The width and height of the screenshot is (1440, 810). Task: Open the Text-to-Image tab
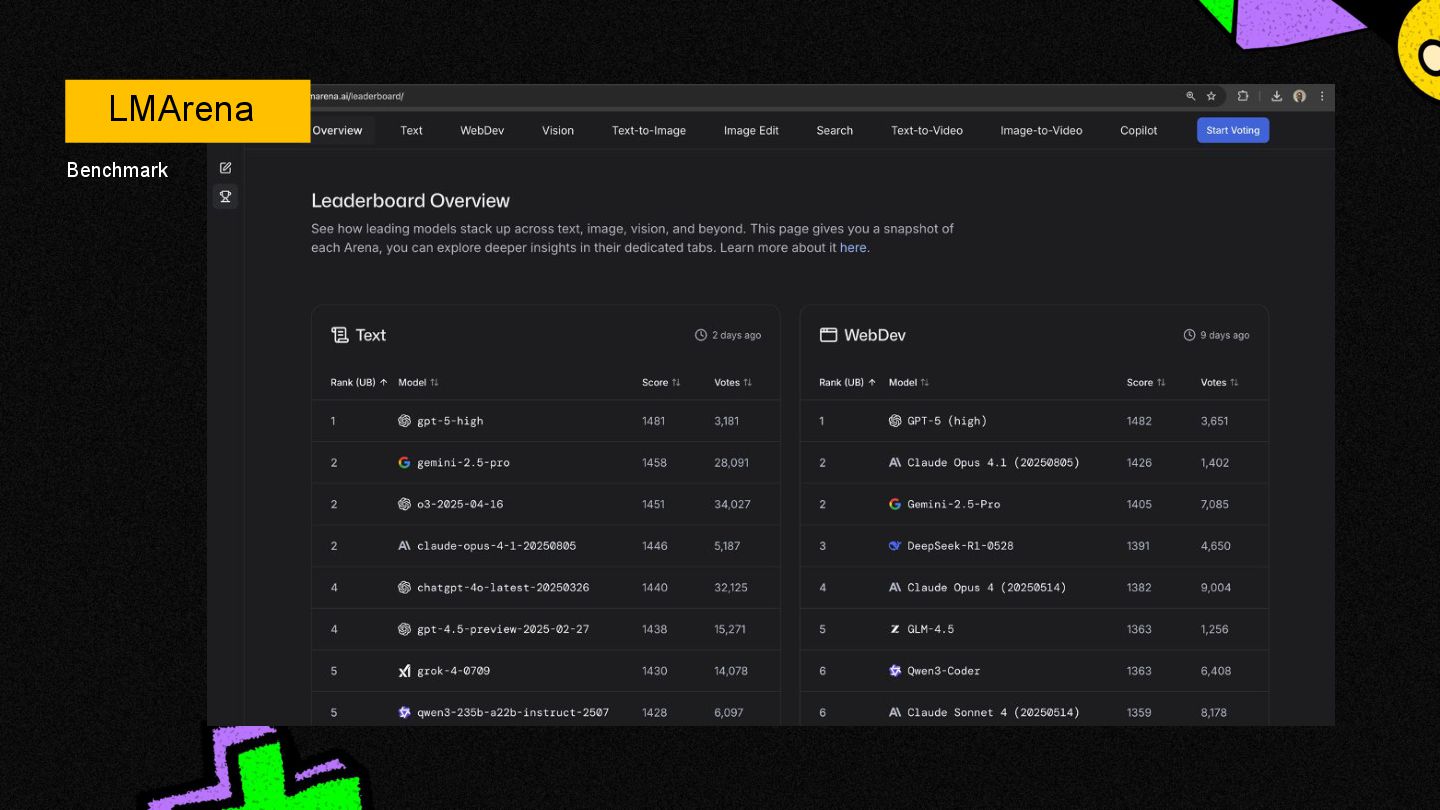[x=649, y=130]
